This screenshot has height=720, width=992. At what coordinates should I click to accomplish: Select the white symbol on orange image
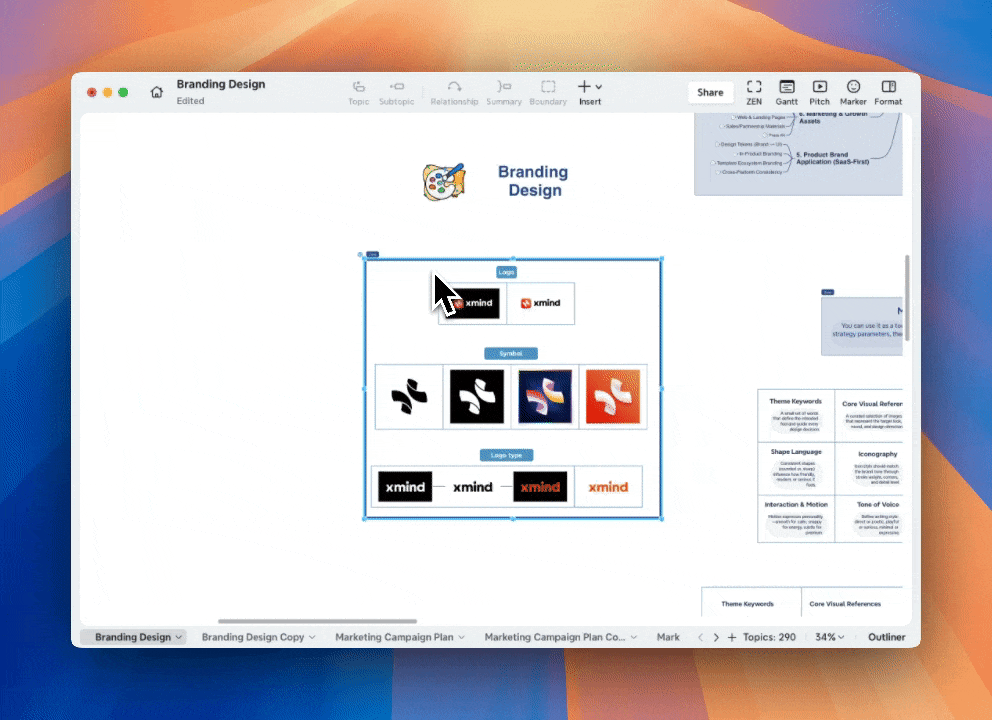coord(612,397)
